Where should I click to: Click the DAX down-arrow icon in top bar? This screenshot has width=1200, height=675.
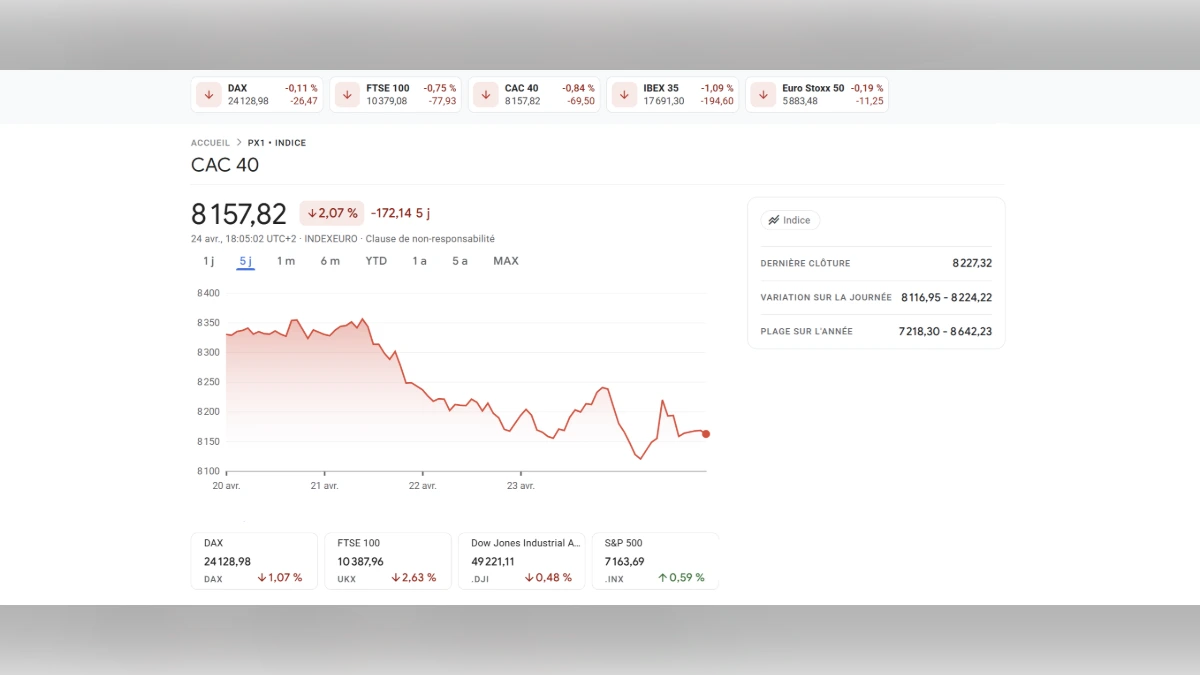point(208,94)
